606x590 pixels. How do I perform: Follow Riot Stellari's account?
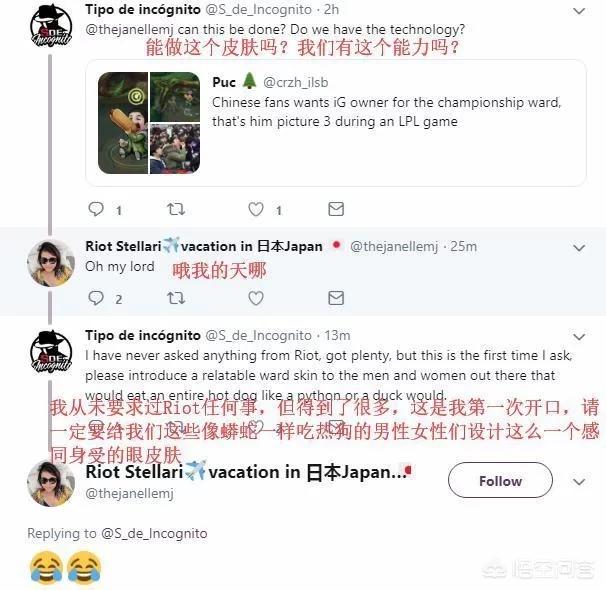click(500, 480)
